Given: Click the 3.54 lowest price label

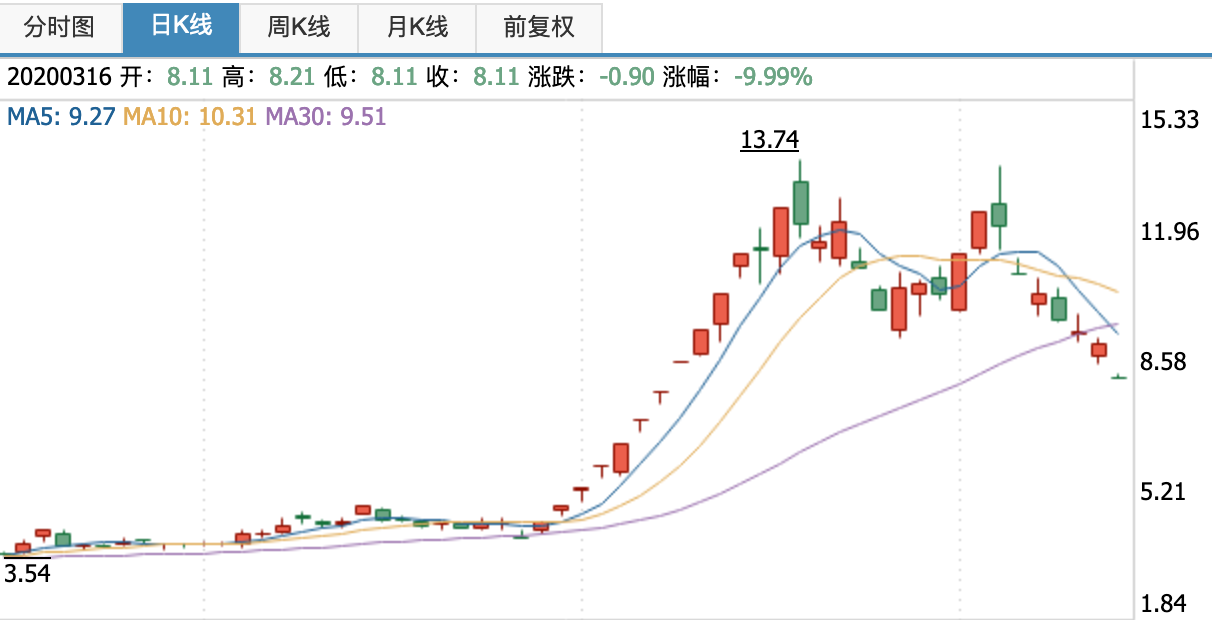Looking at the screenshot, I should pyautogui.click(x=27, y=573).
